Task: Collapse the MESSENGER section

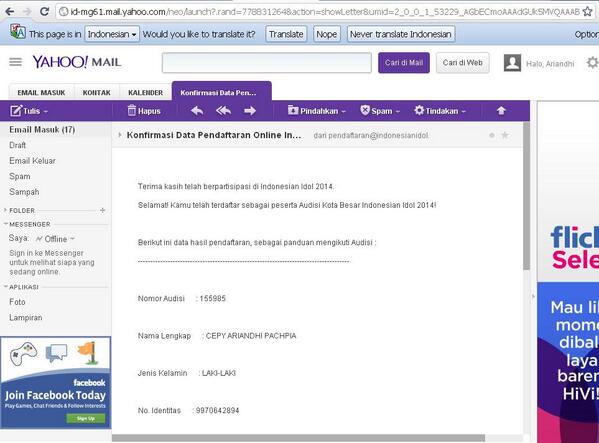Action: tap(6, 224)
